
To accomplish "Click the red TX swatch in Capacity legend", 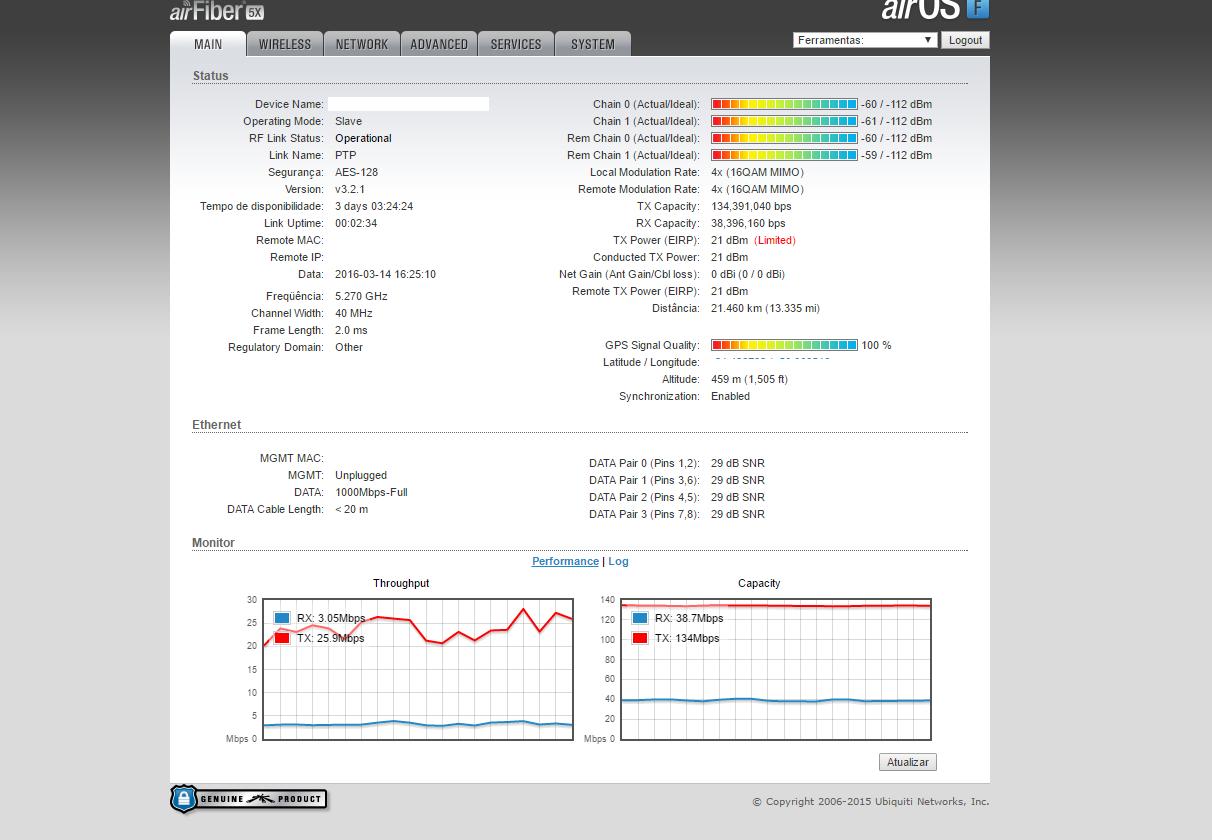I will click(640, 638).
